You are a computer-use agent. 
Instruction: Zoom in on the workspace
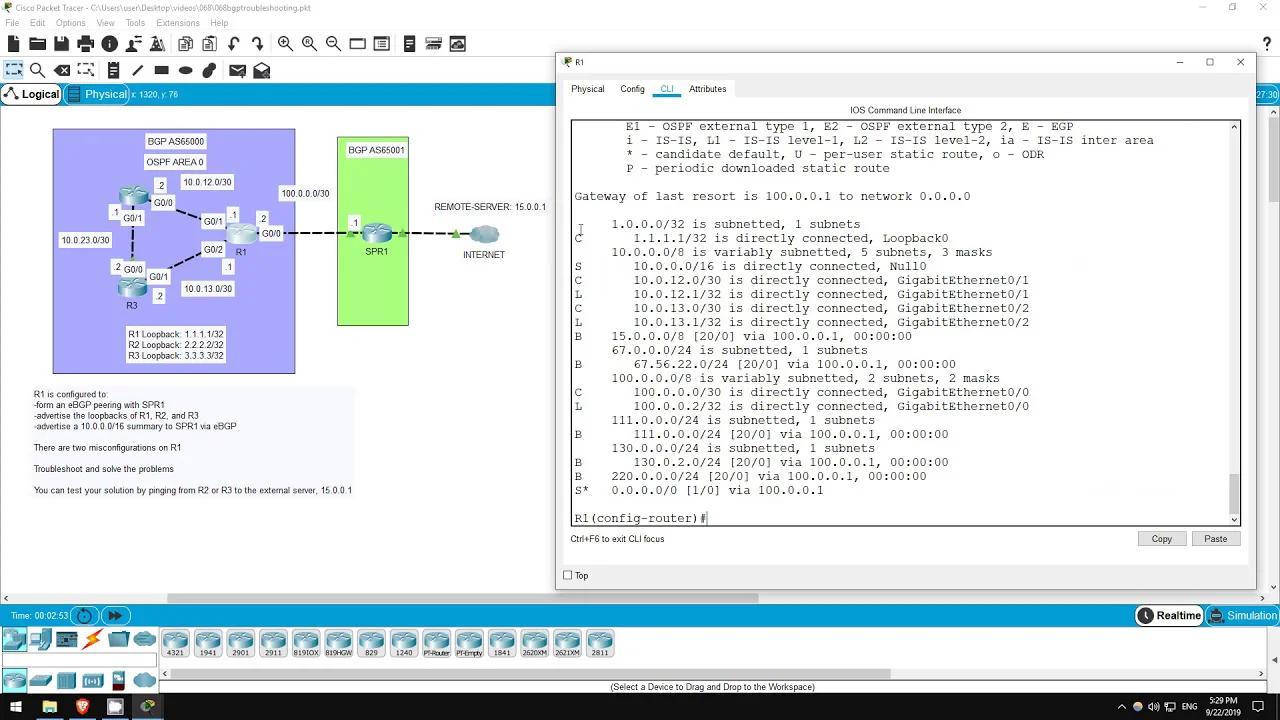click(285, 44)
